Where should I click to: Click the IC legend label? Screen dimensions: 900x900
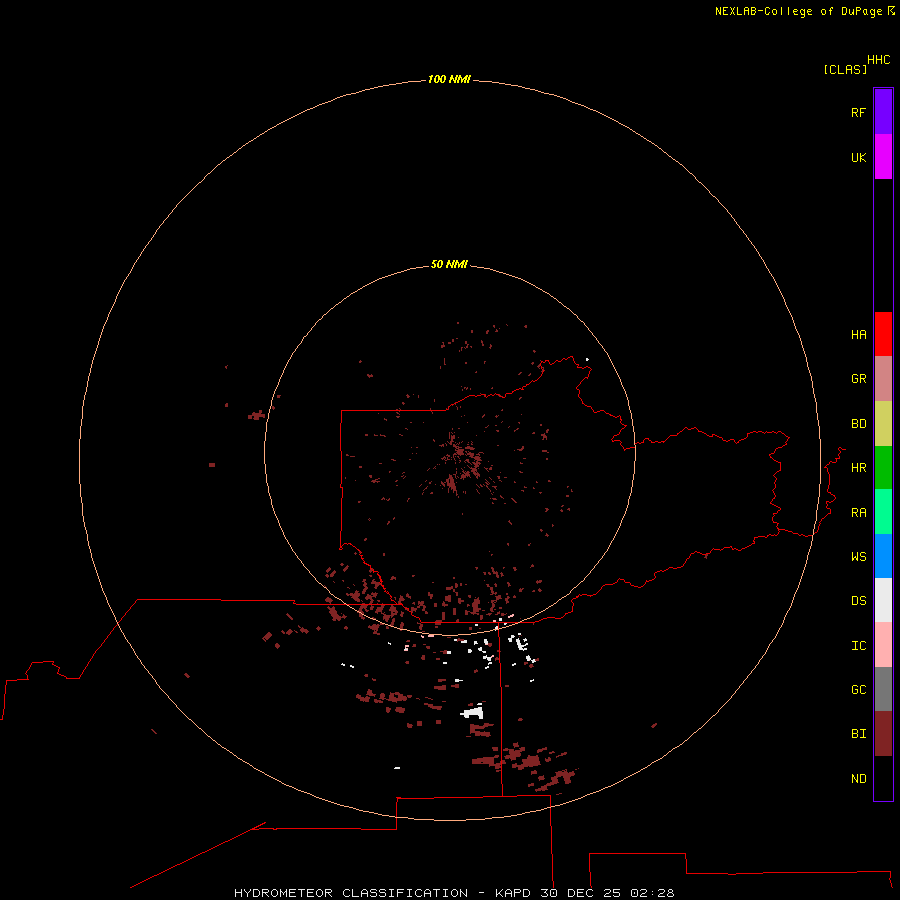pyautogui.click(x=858, y=646)
